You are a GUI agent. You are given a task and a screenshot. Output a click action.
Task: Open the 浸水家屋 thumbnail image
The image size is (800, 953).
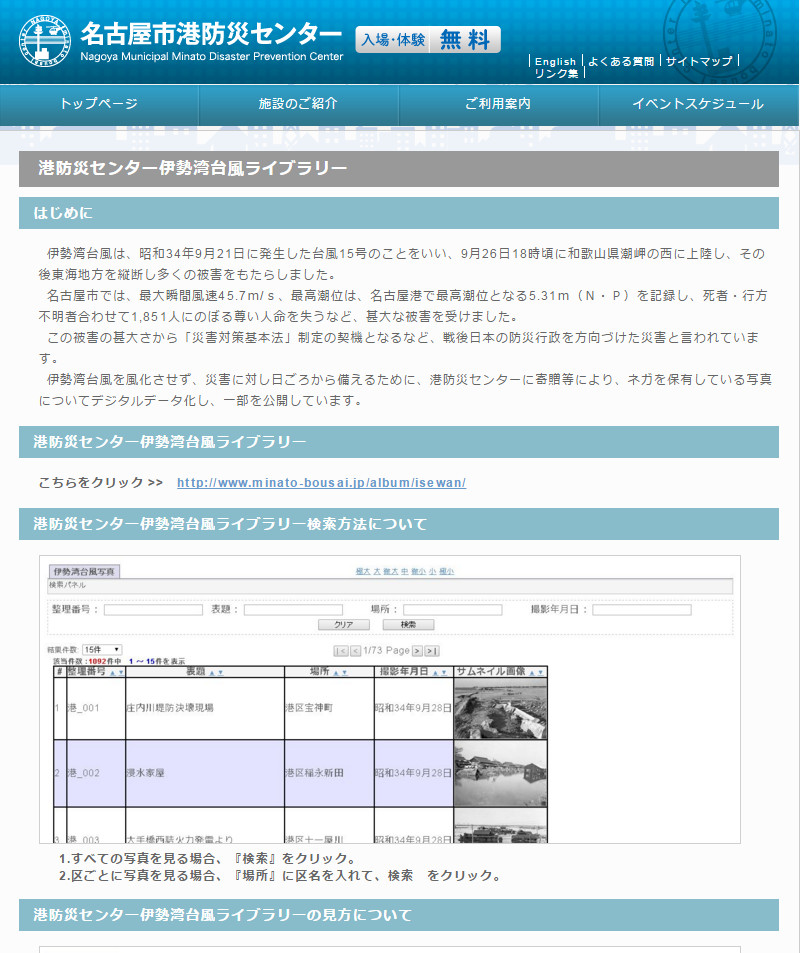(x=500, y=774)
